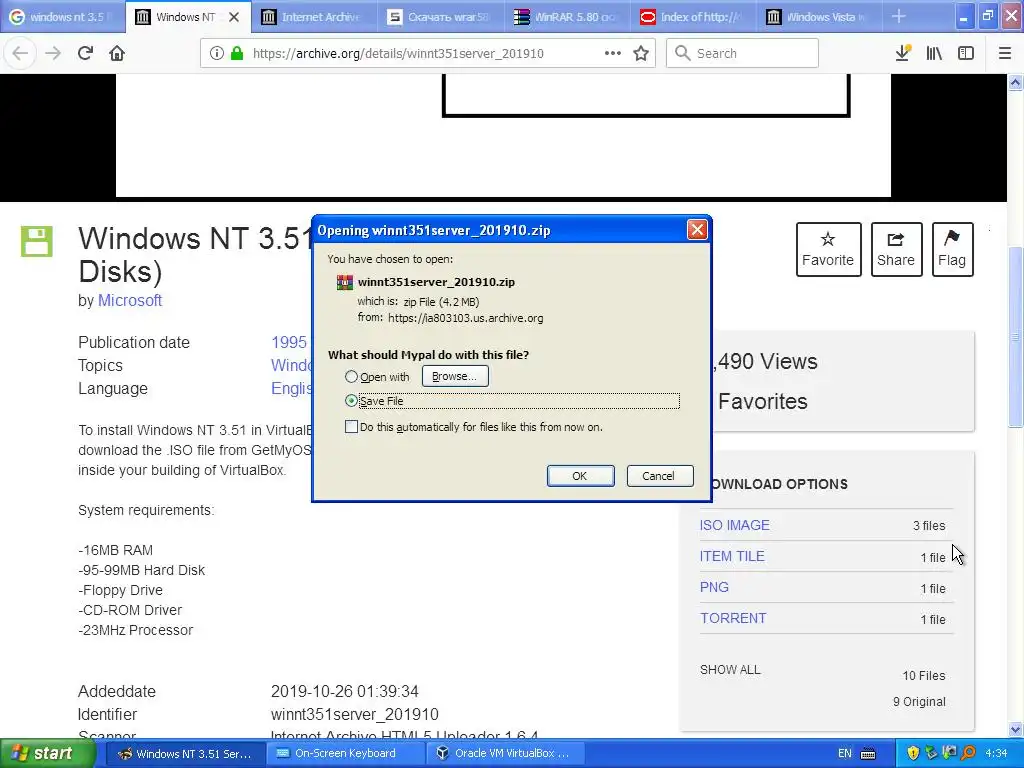Viewport: 1024px width, 768px height.
Task: Open a new tab with plus
Action: point(899,16)
